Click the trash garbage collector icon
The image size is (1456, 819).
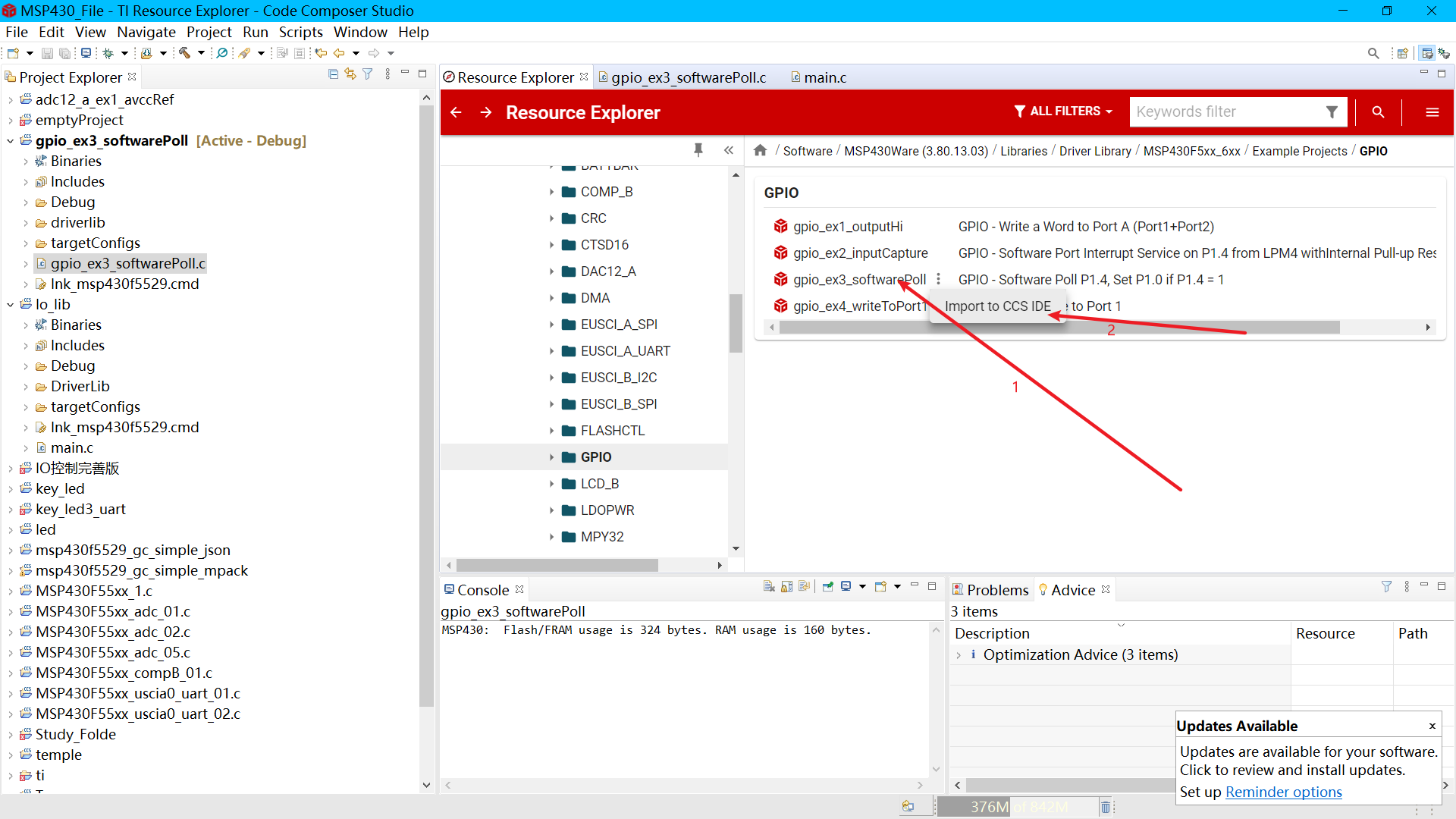1106,807
